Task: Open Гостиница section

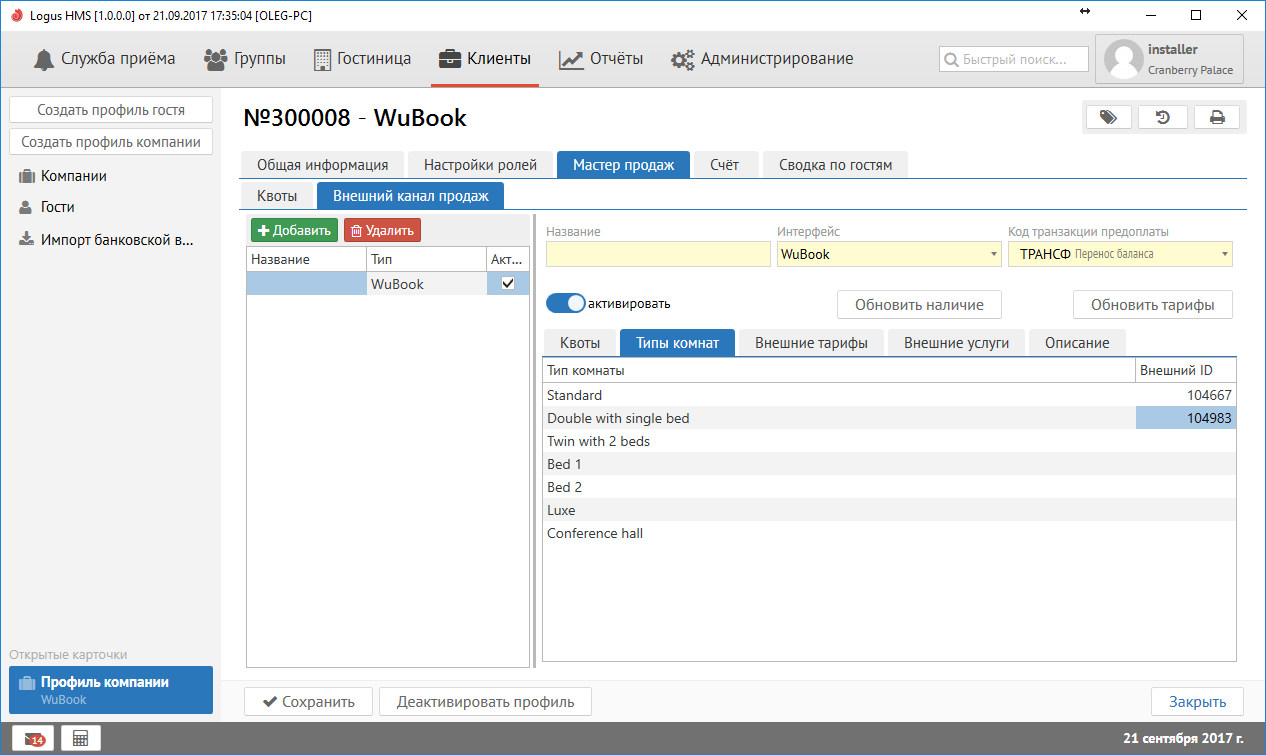Action: (362, 59)
